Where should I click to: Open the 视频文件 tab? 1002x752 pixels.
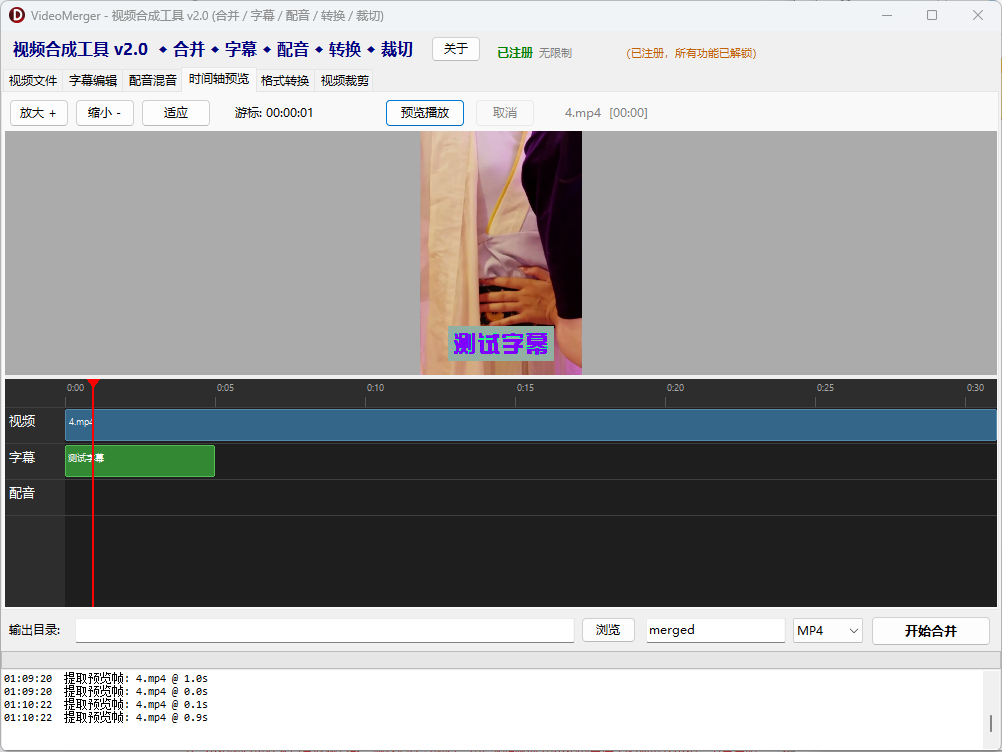coord(33,81)
